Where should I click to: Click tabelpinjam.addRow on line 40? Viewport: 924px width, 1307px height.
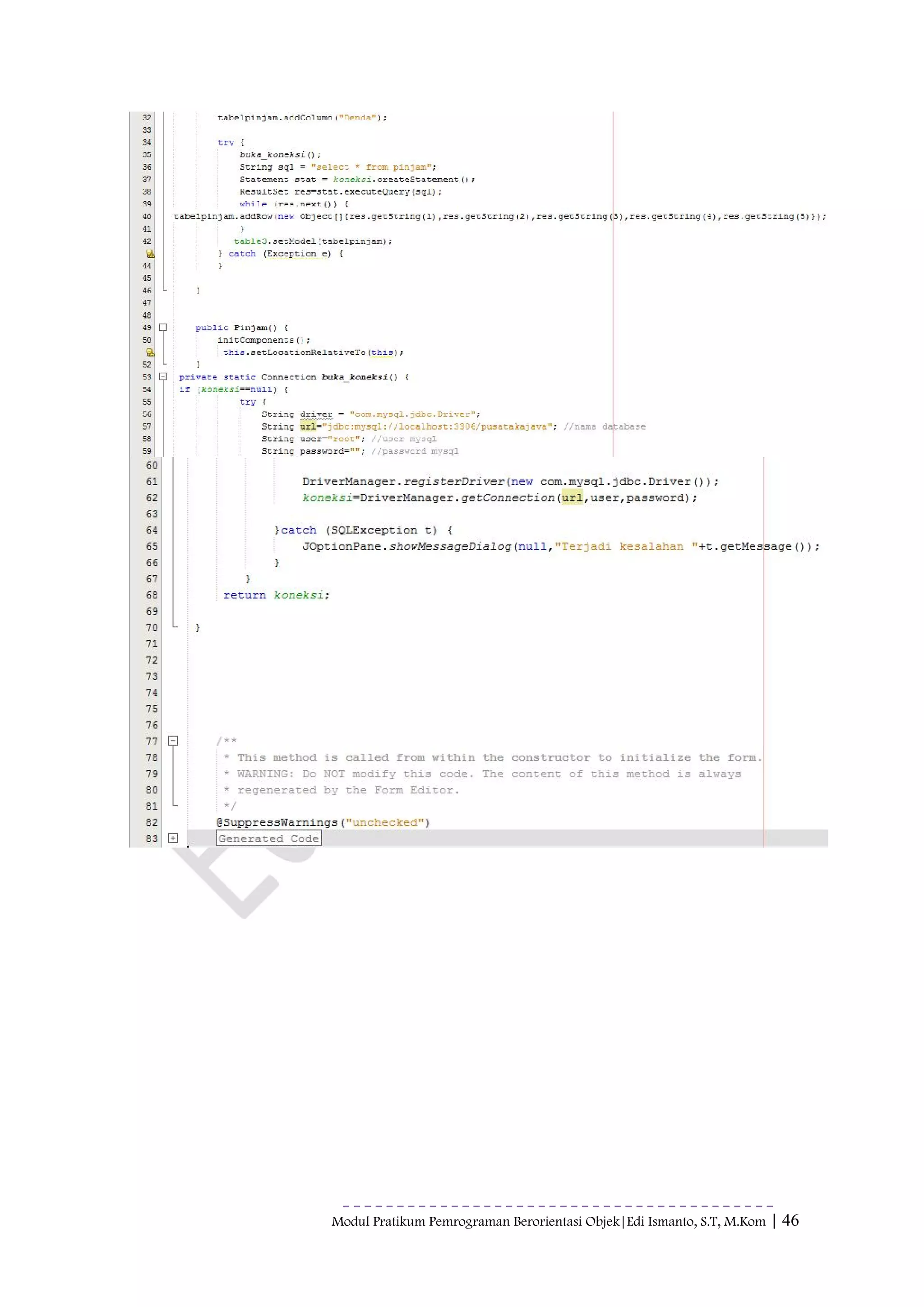click(x=224, y=217)
